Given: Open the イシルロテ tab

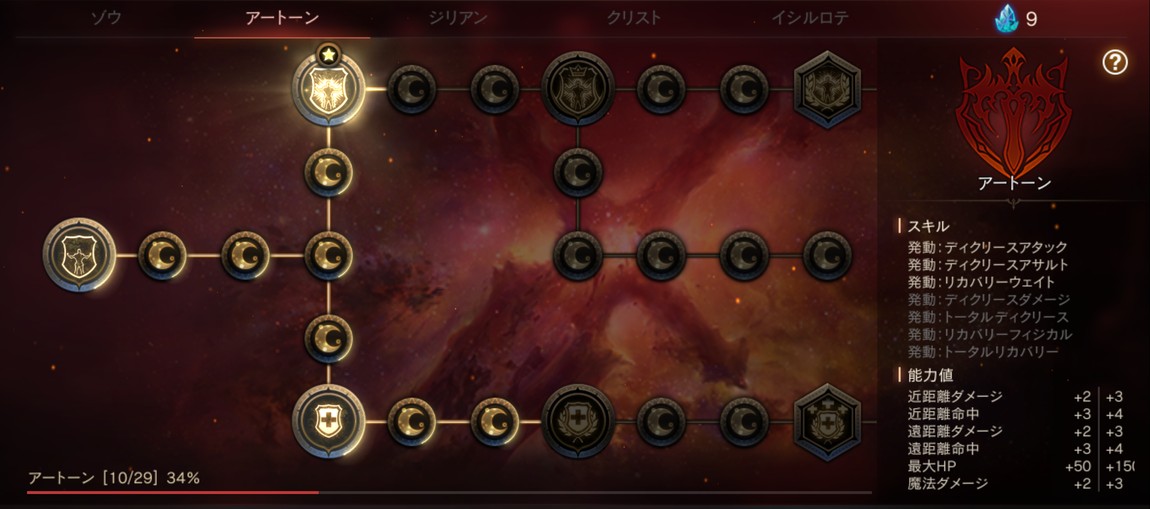Looking at the screenshot, I should [810, 18].
